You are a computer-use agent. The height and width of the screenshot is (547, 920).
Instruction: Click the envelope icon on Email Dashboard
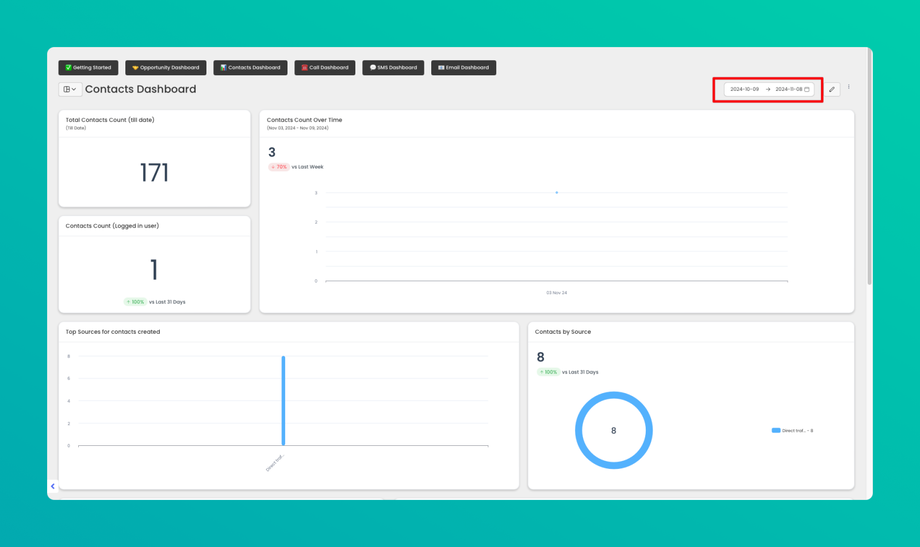click(441, 67)
